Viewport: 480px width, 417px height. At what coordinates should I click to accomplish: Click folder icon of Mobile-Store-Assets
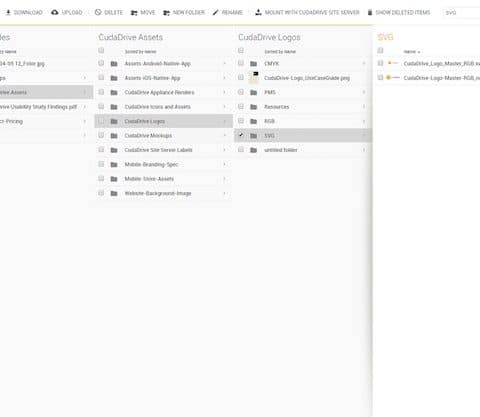[x=114, y=179]
